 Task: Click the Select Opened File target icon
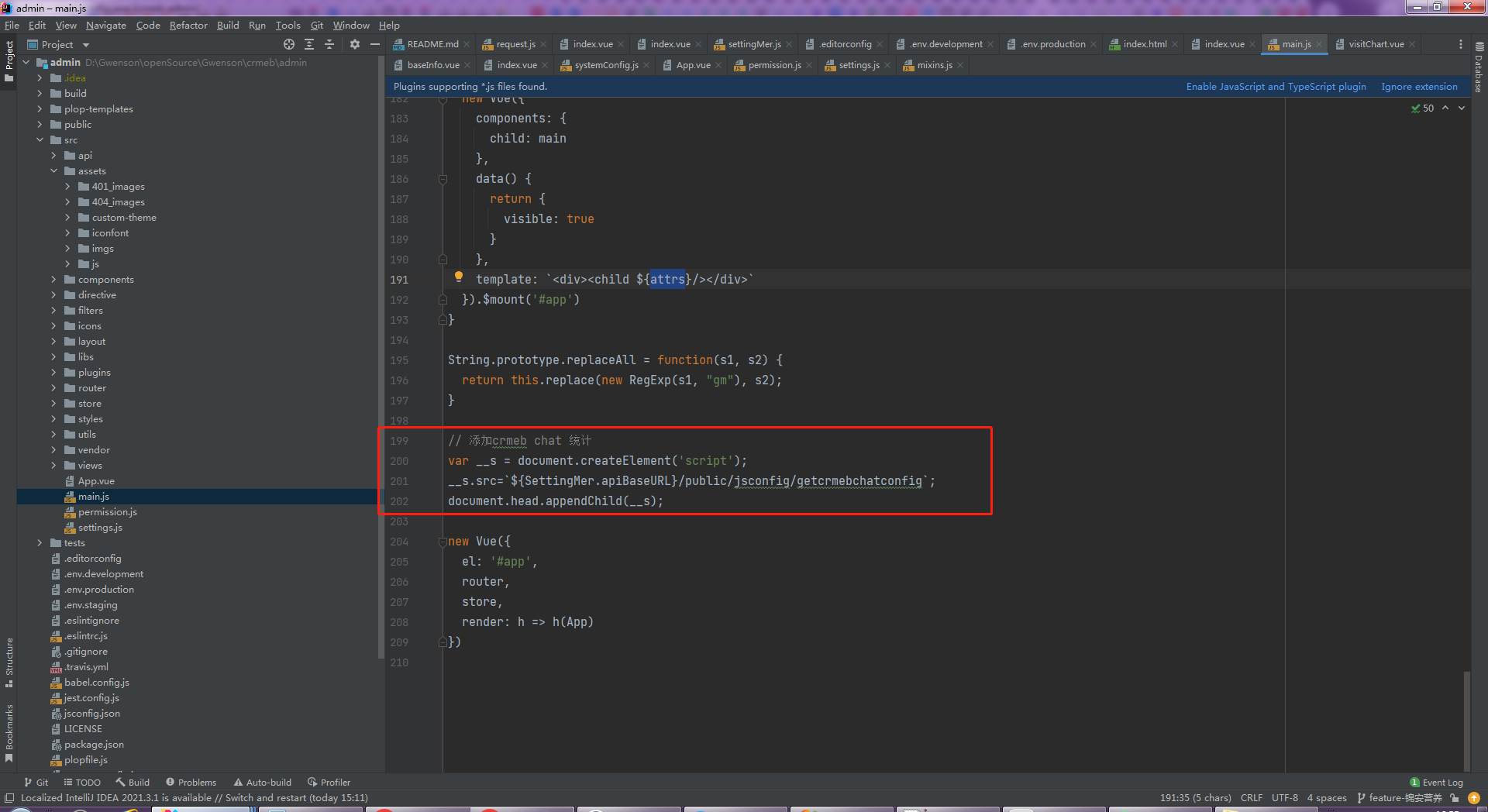click(289, 44)
